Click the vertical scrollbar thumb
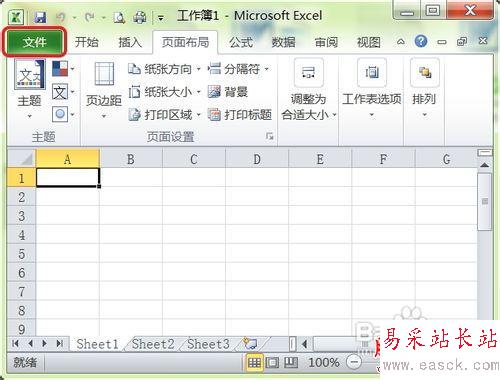Screen dimensions: 500x380 485,201
